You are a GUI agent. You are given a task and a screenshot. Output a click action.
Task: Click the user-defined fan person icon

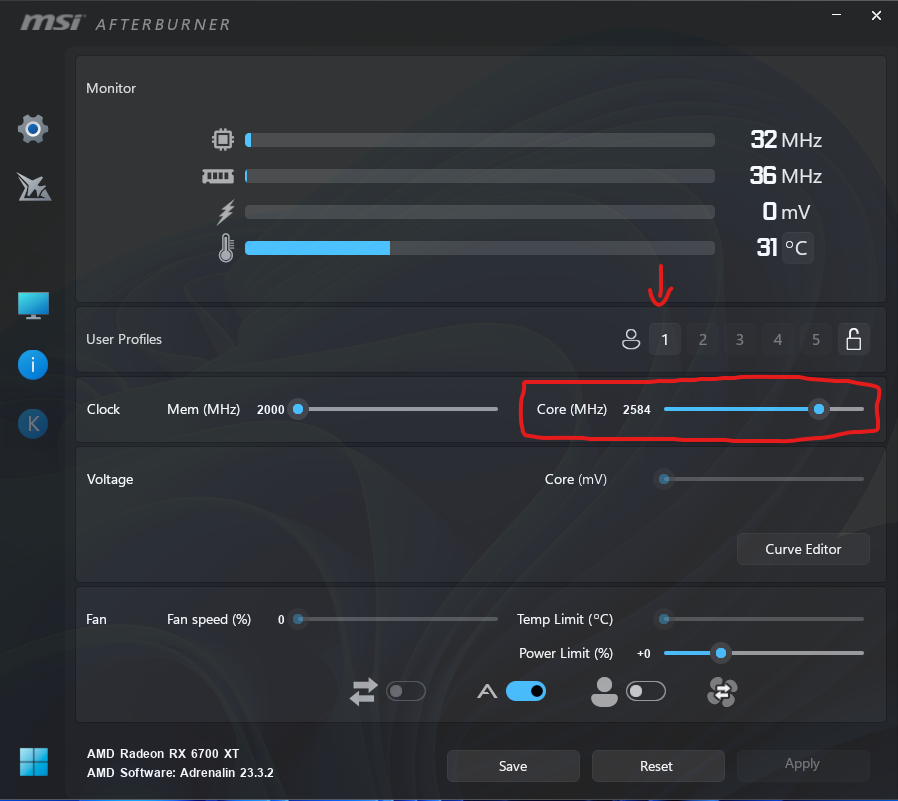(x=604, y=692)
